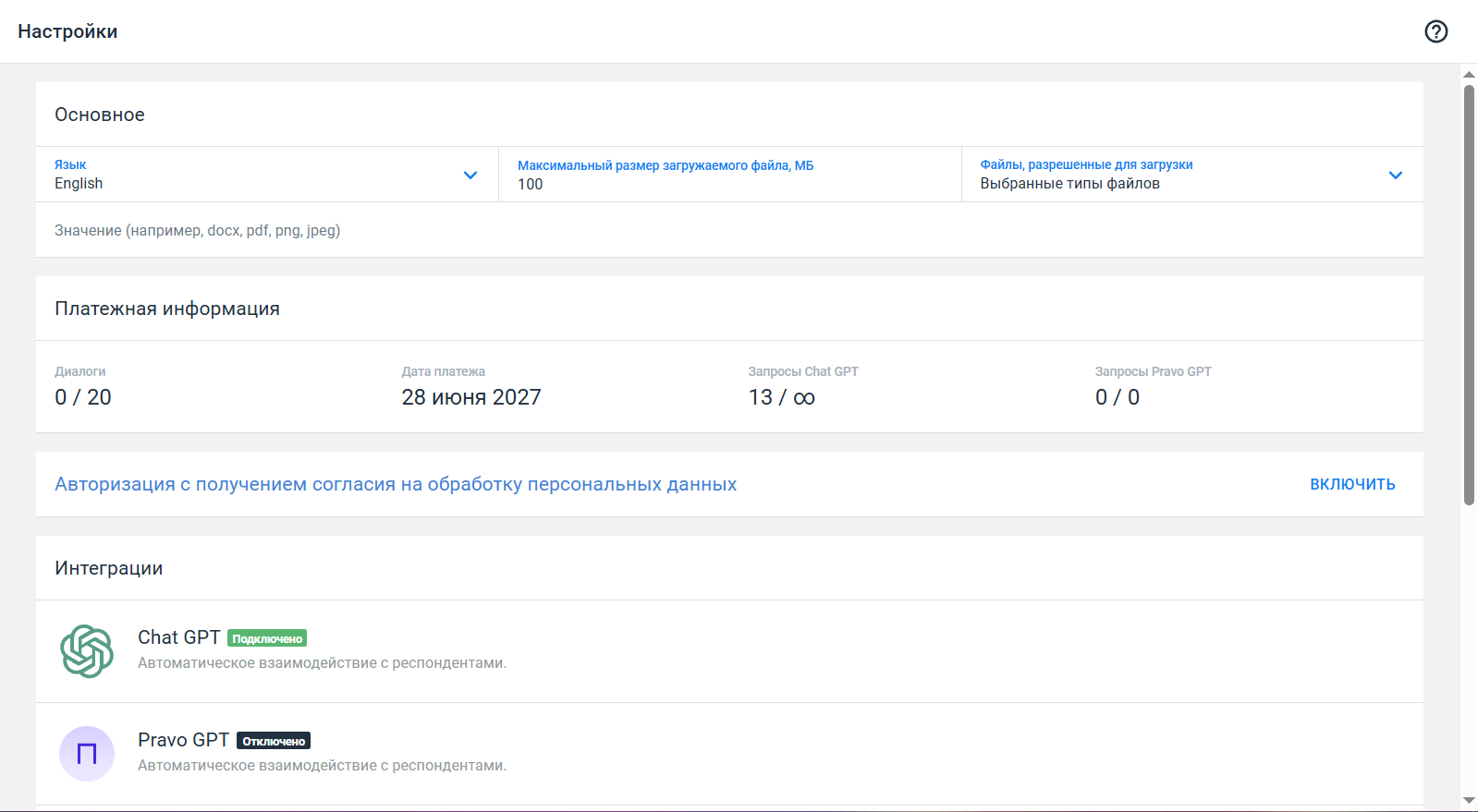Image resolution: width=1478 pixels, height=812 pixels.
Task: Click the dark Отключено status badge
Action: [x=274, y=741]
